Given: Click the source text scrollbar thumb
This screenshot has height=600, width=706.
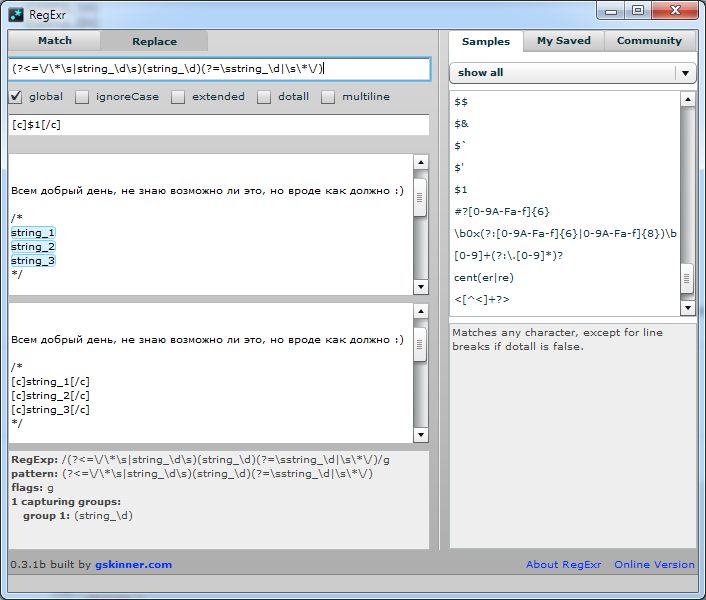Looking at the screenshot, I should 420,198.
